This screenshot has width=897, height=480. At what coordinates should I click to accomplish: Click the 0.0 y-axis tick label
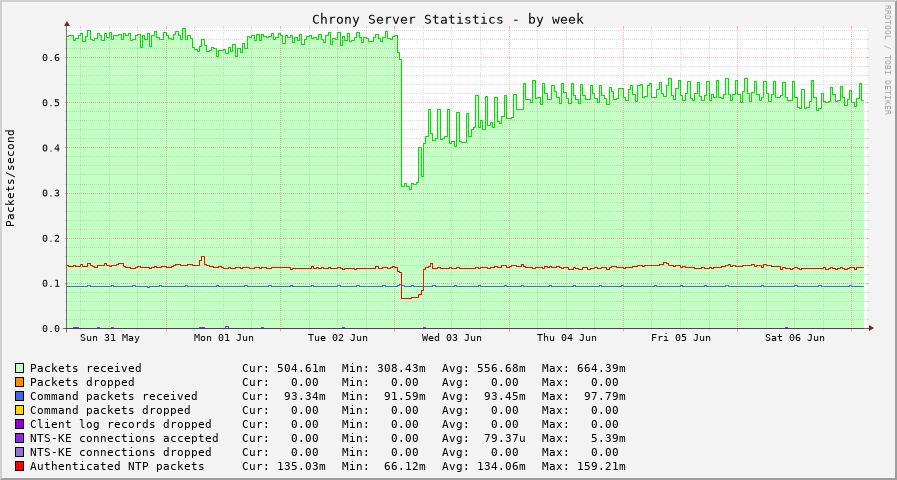(52, 329)
